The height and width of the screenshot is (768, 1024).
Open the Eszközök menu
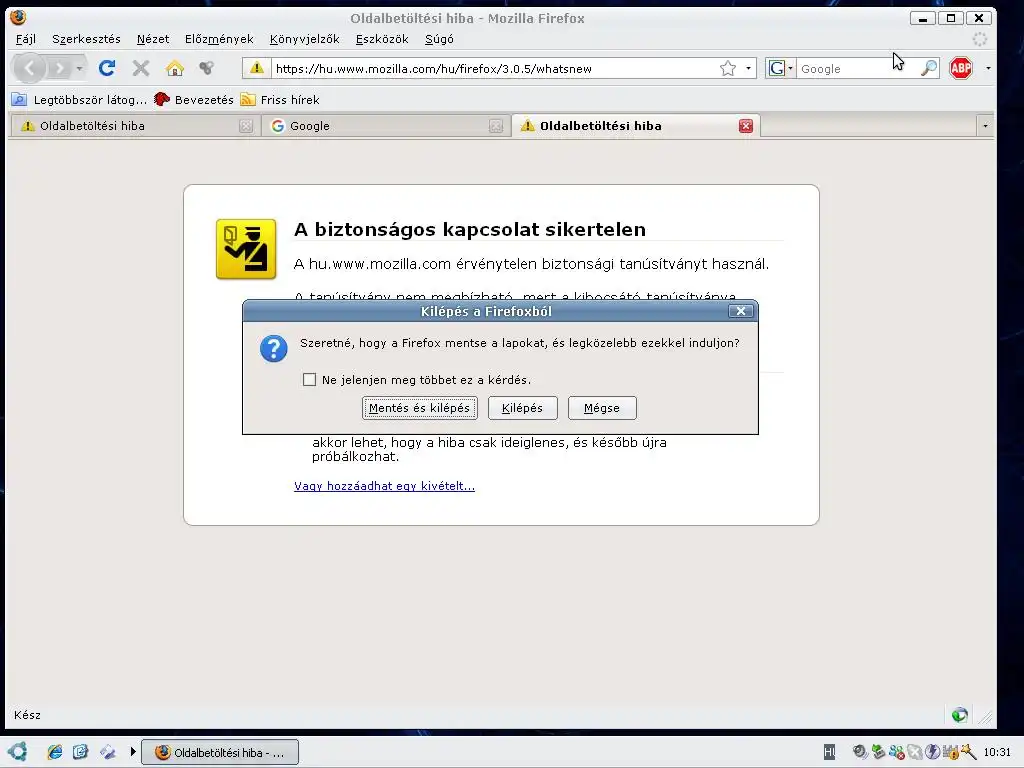382,39
